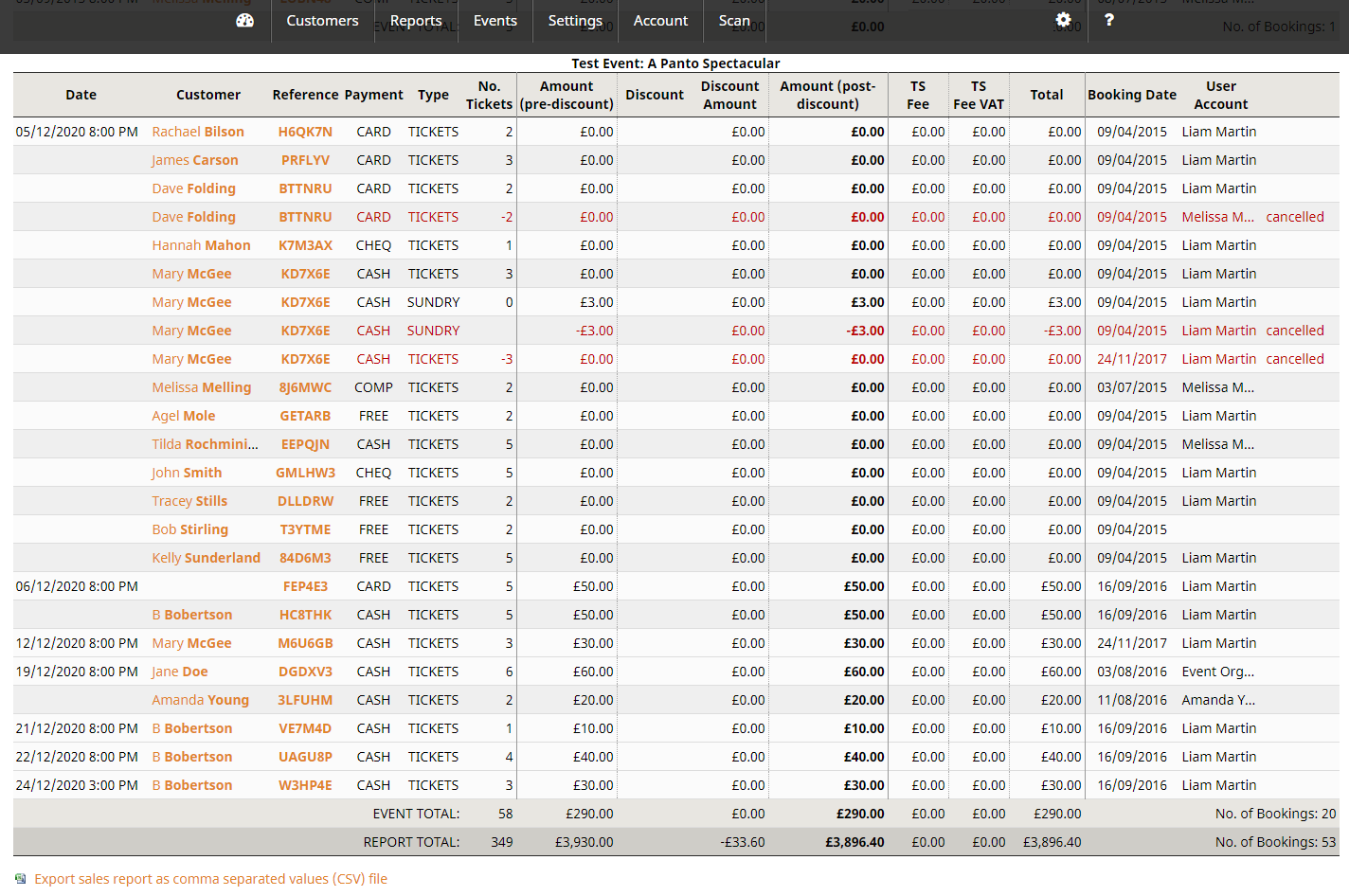Open the Settings menu

pyautogui.click(x=575, y=21)
